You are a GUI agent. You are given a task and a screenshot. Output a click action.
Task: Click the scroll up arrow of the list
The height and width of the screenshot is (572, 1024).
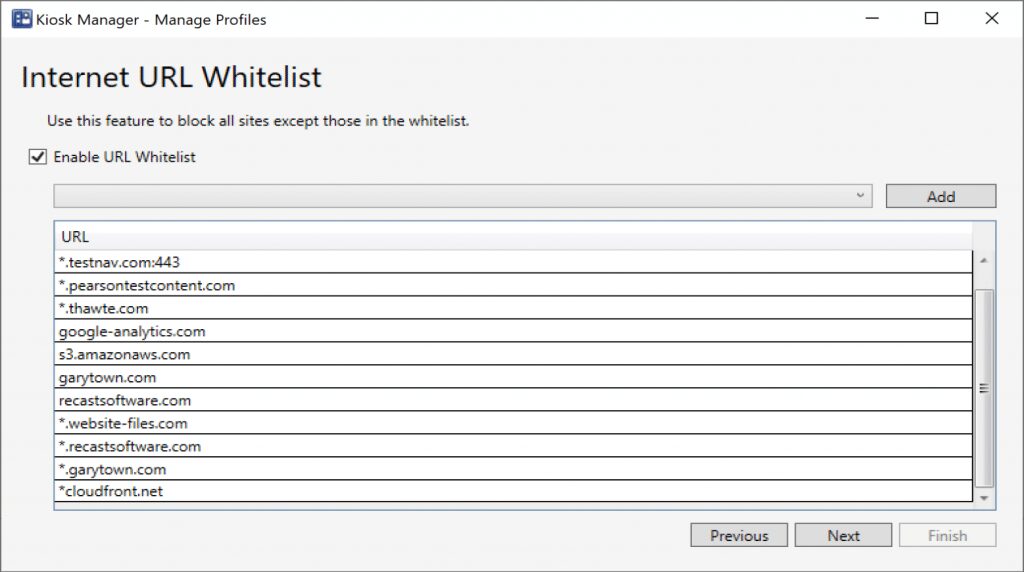click(984, 261)
